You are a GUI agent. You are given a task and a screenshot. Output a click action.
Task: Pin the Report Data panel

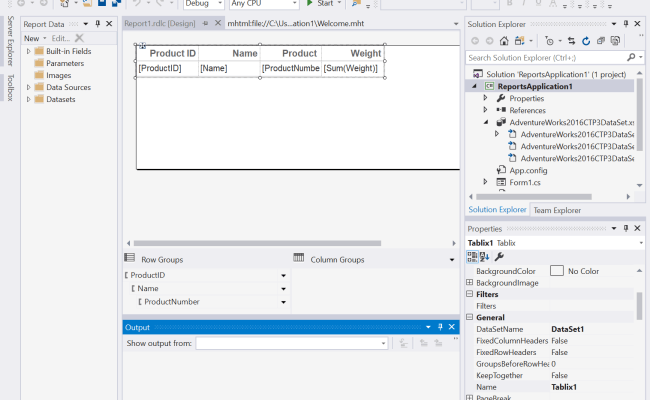click(97, 24)
